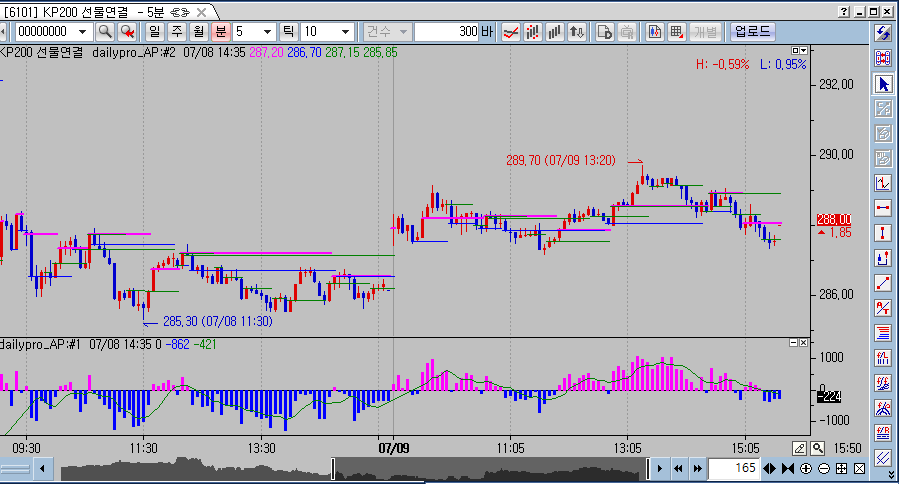Viewport: 899px width, 484px height.
Task: Click the visible bars field showing 165
Action: (x=734, y=469)
